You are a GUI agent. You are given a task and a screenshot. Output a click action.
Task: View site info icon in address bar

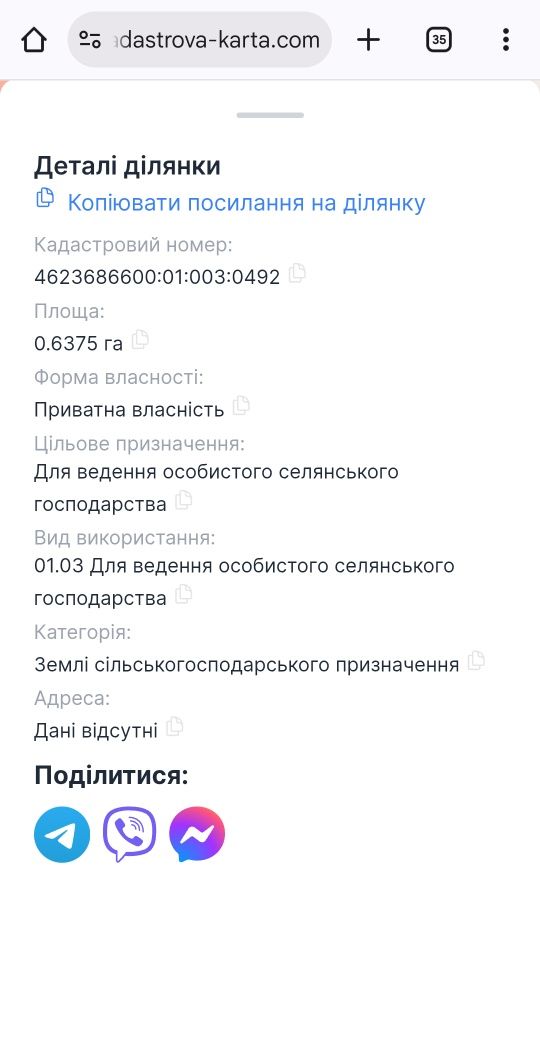pyautogui.click(x=90, y=40)
